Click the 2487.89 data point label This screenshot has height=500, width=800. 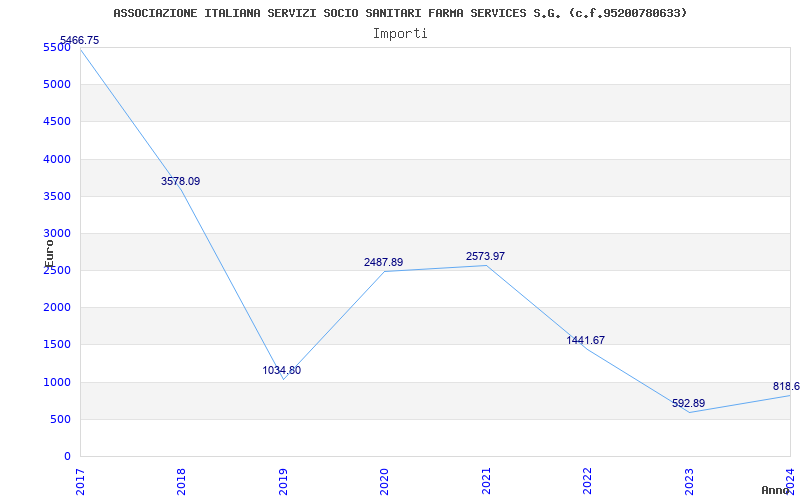(384, 262)
